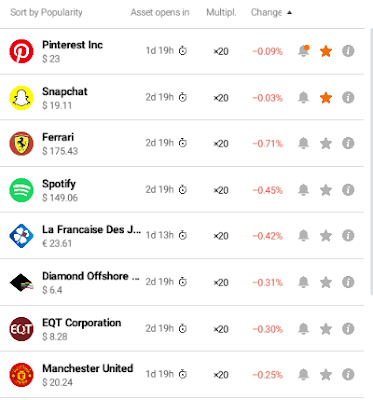Open the Manchester United asset row
Viewport: 373px width, 400px height.
[182, 374]
